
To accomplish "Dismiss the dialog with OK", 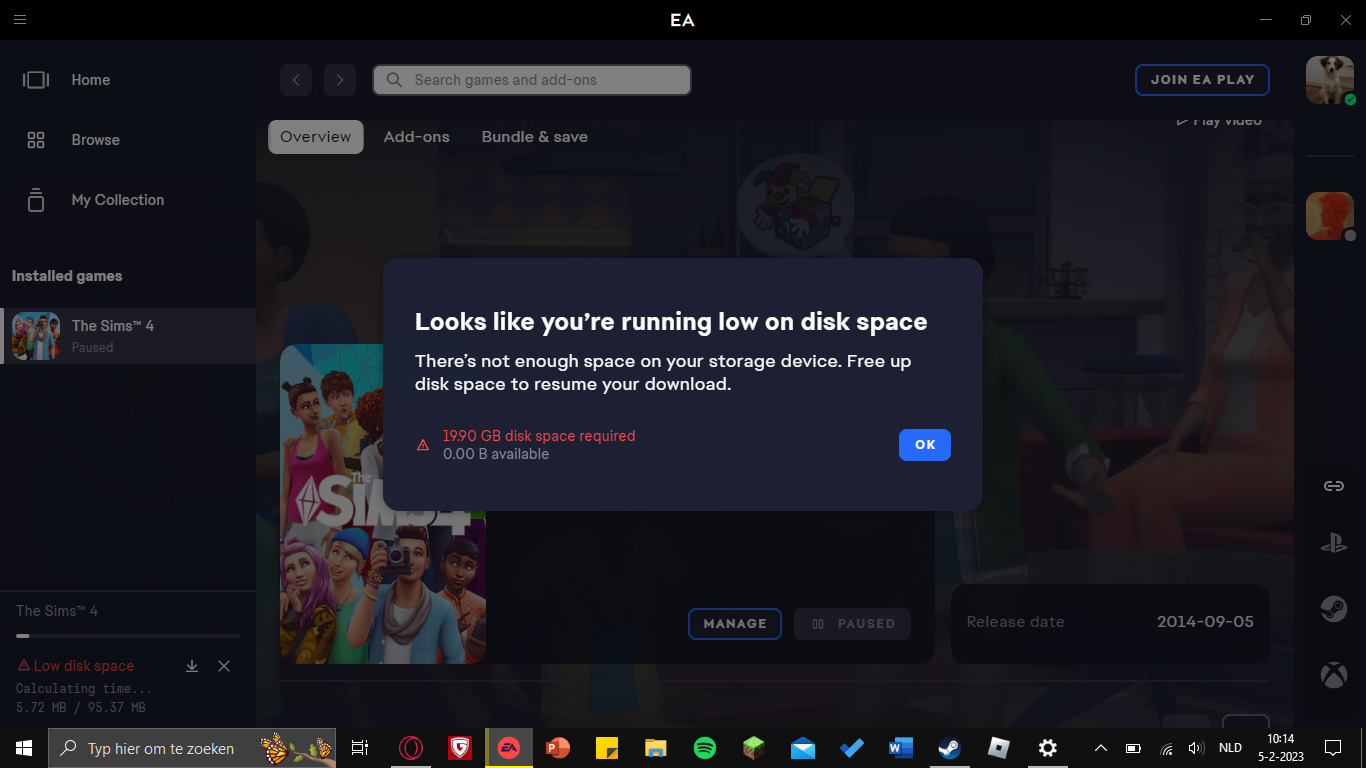I will [925, 445].
